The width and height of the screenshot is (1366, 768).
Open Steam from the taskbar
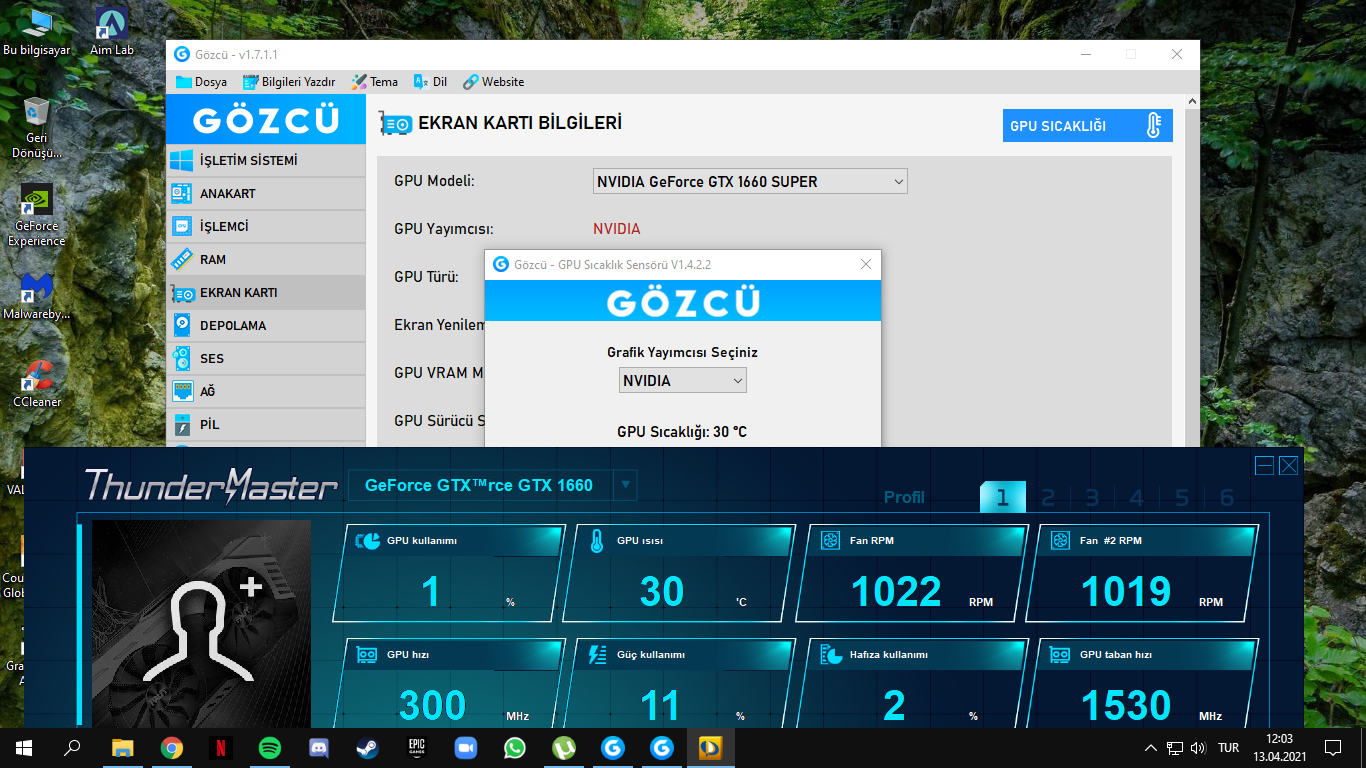click(x=368, y=747)
